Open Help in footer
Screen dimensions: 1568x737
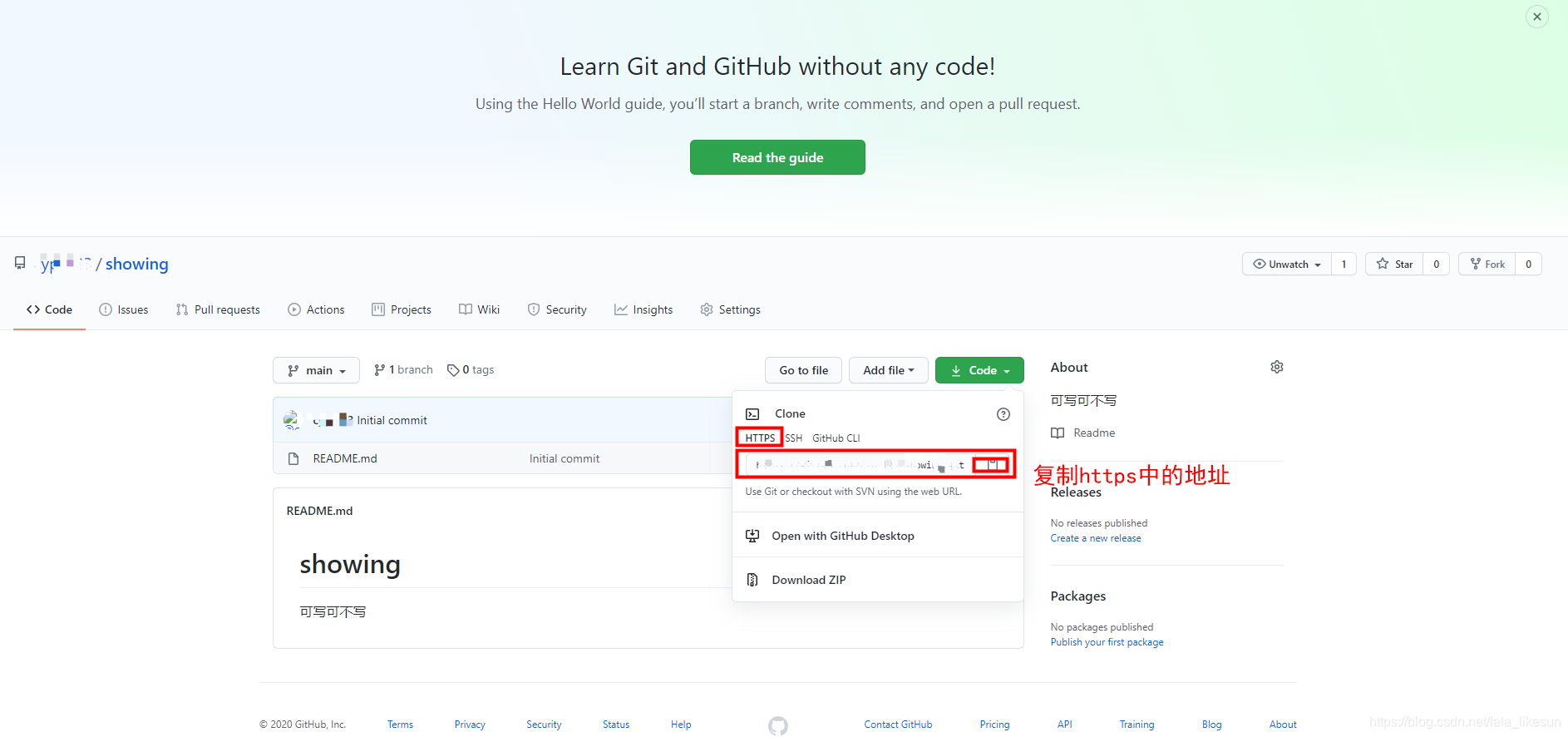click(x=681, y=725)
